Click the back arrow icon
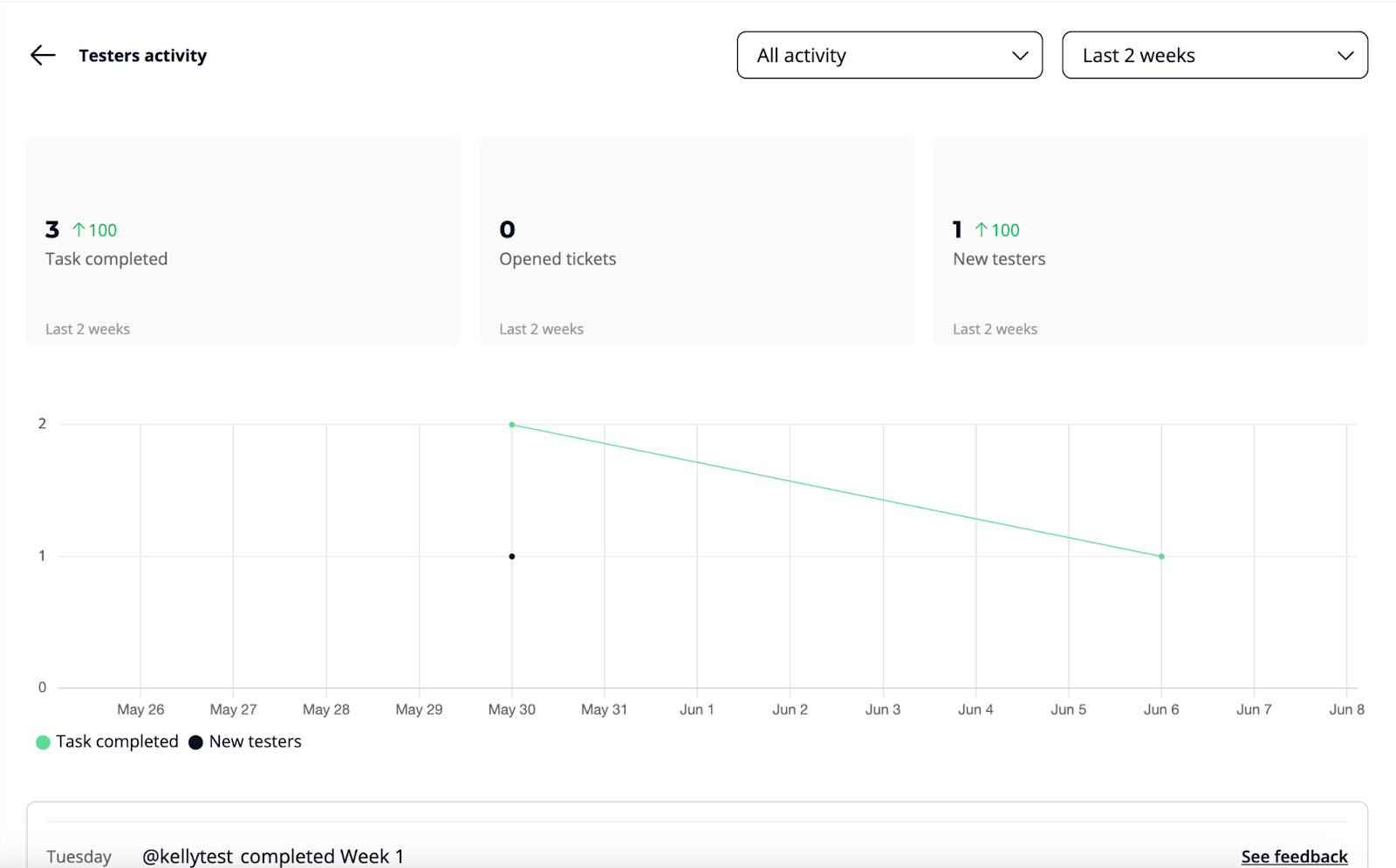The width and height of the screenshot is (1396, 868). [x=43, y=56]
